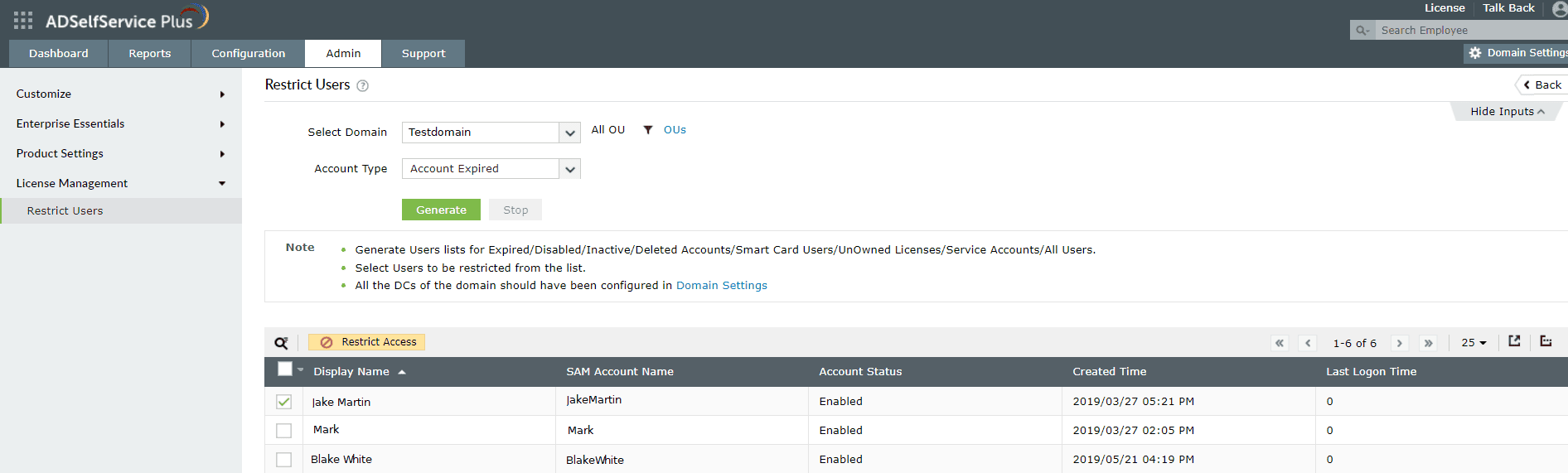Open the Account Type dropdown
1568x473 pixels.
(569, 169)
